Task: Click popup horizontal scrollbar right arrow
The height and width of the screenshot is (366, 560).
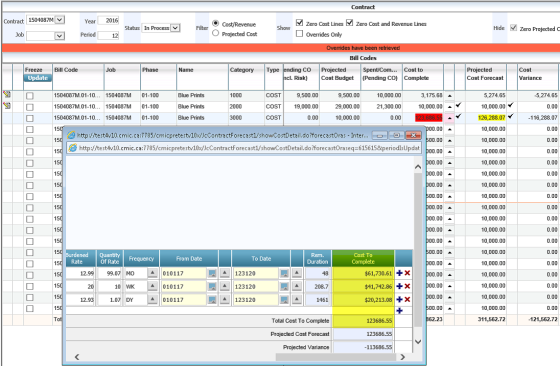Action: pos(402,357)
